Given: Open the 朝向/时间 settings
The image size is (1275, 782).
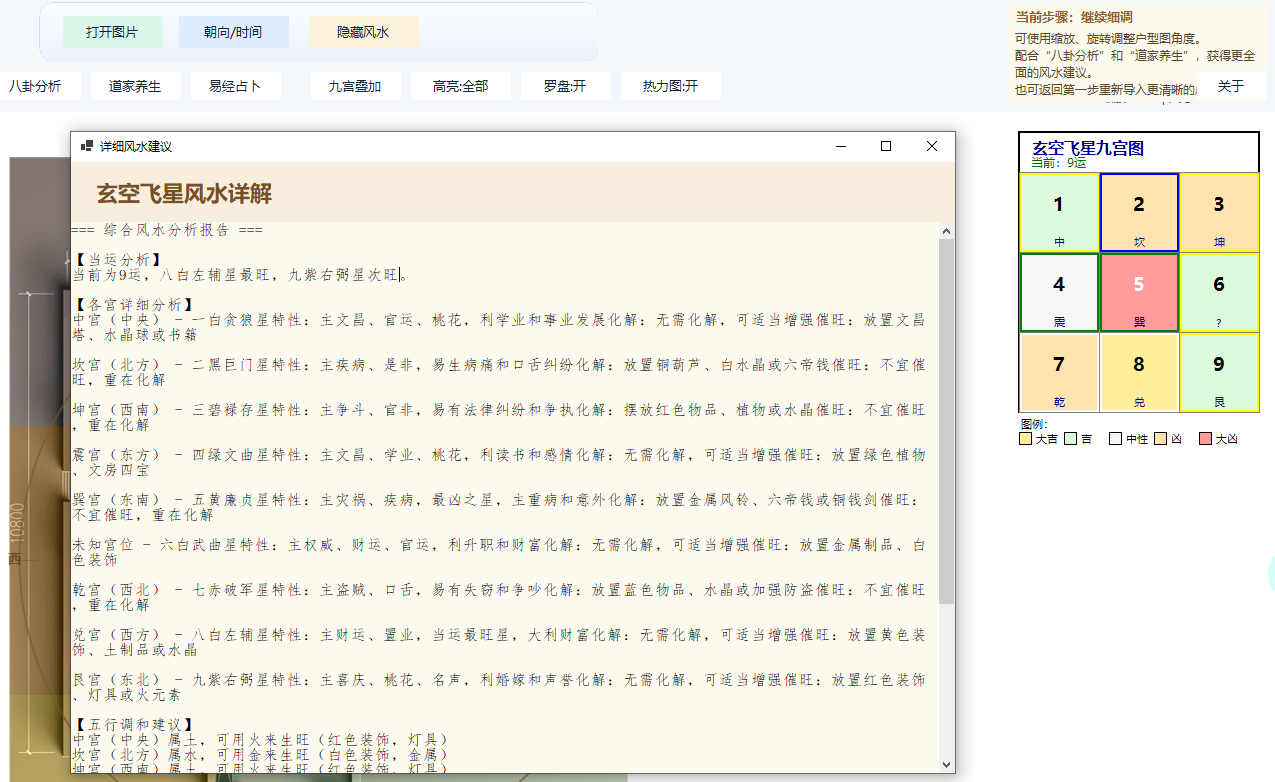Looking at the screenshot, I should click(x=233, y=32).
